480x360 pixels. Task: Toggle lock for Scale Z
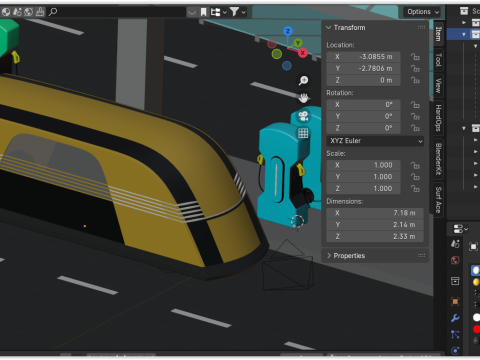415,189
